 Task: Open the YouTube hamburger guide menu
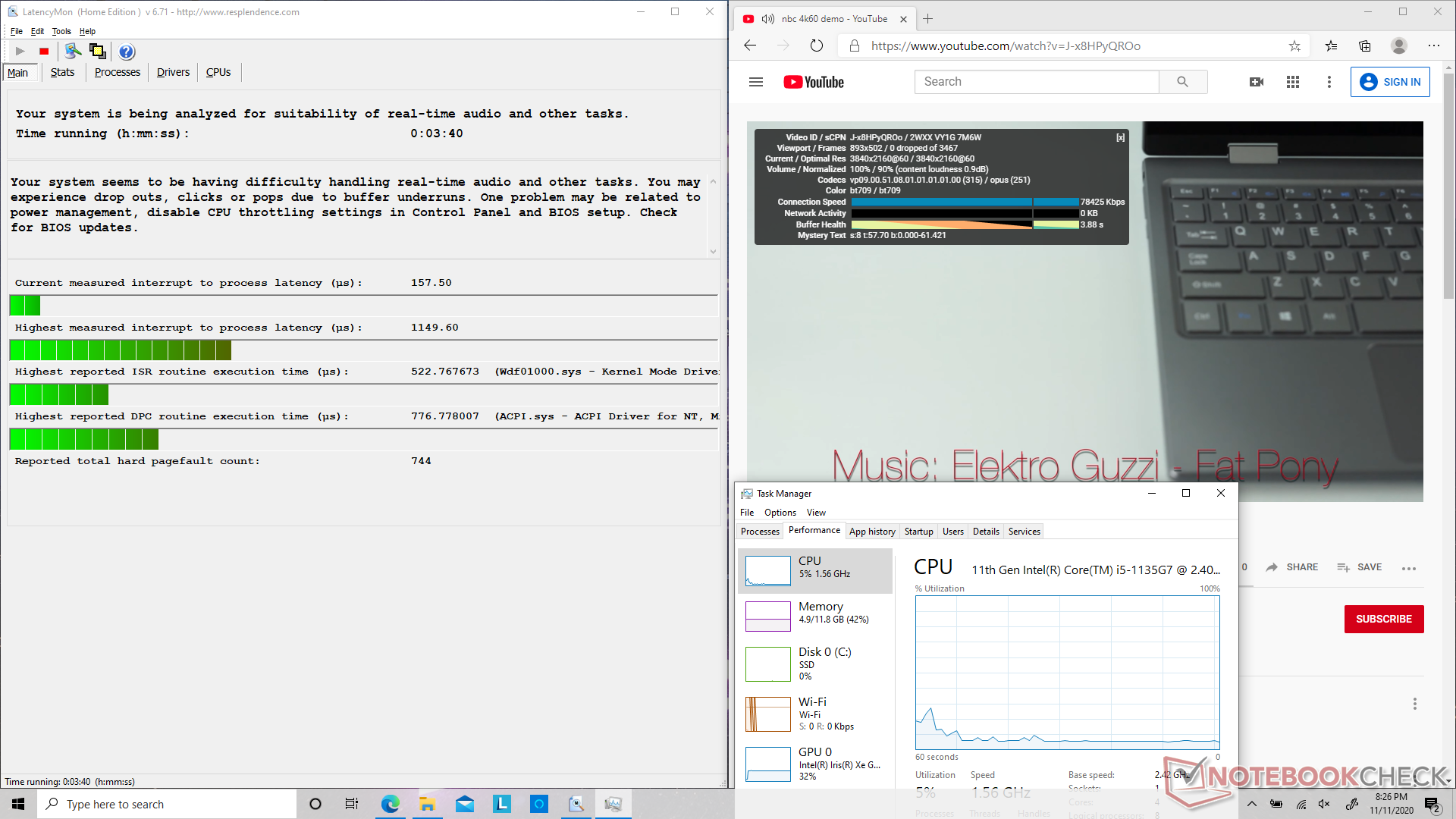pos(756,82)
